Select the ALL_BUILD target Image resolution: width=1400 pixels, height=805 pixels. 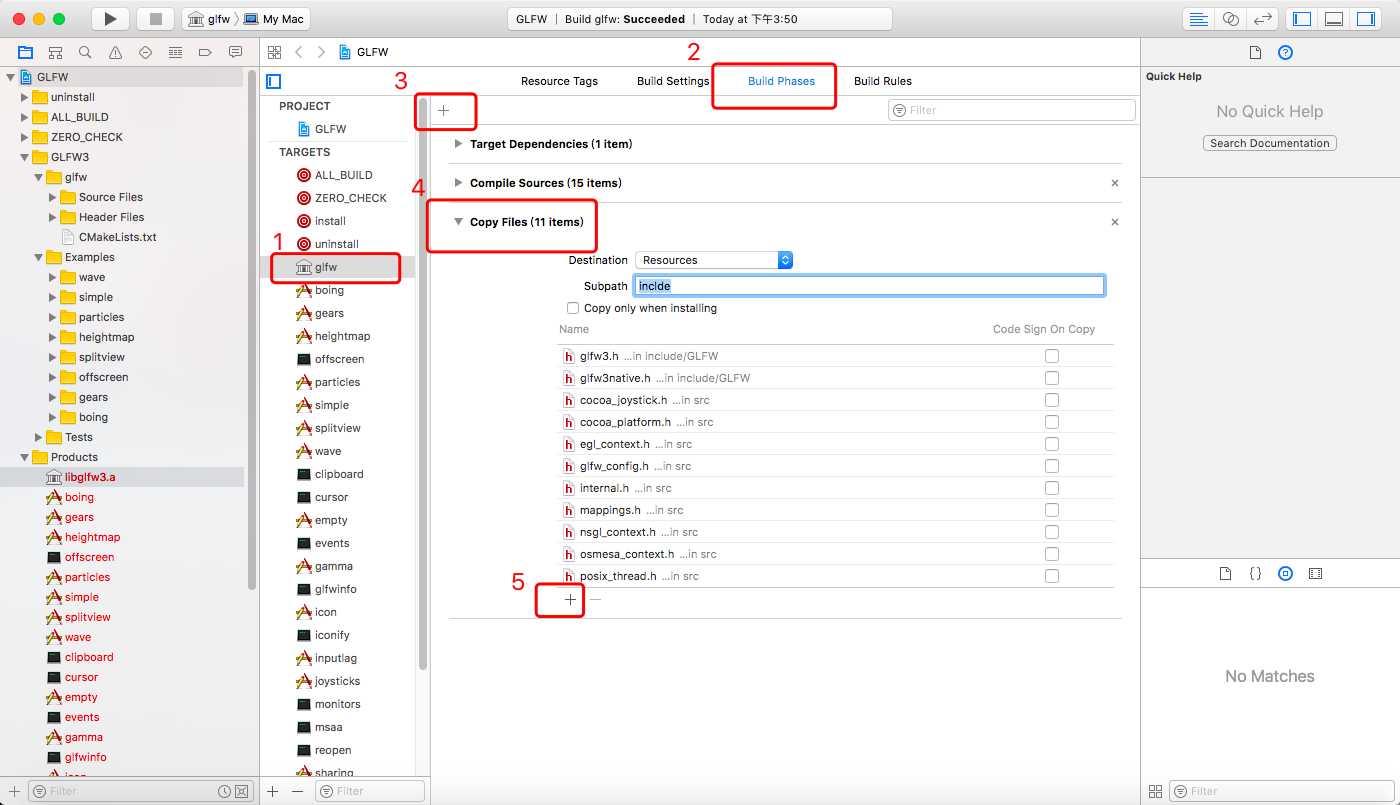(343, 175)
